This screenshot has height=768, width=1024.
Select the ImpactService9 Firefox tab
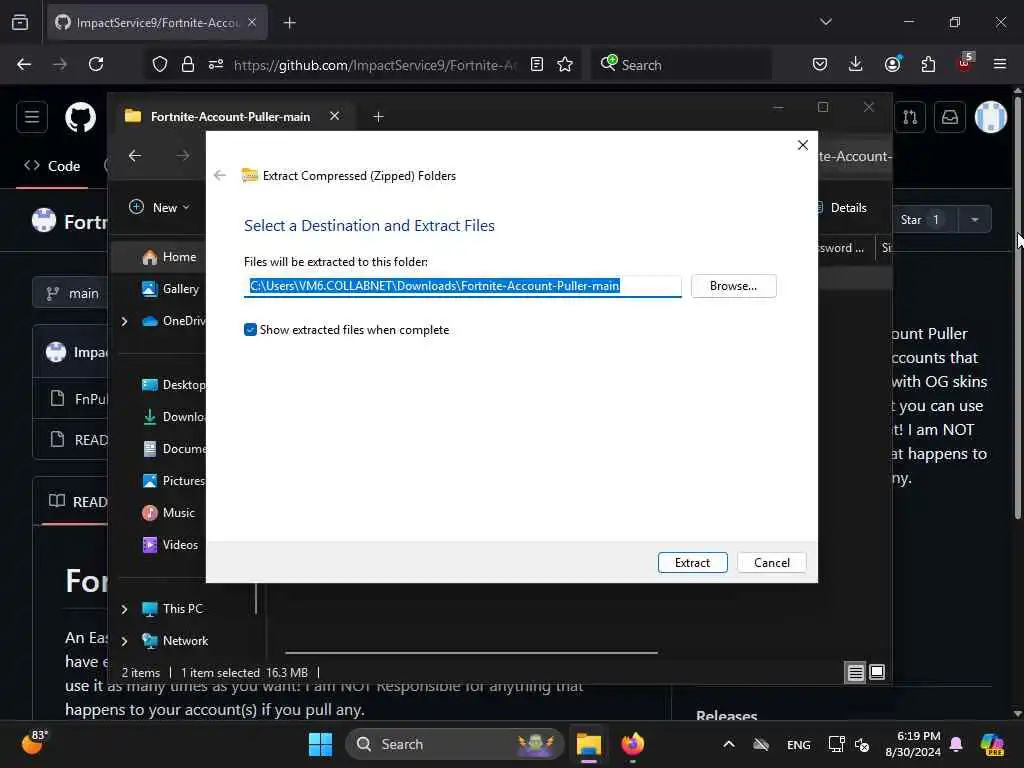point(157,23)
